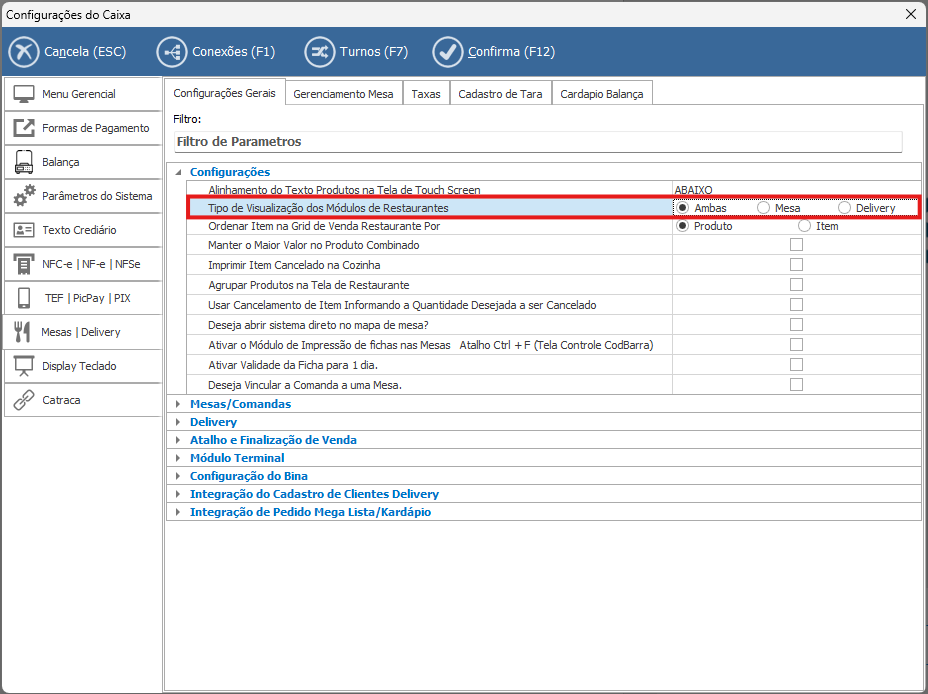Open the Cadastro de Tara tab
This screenshot has height=694, width=928.
(500, 94)
